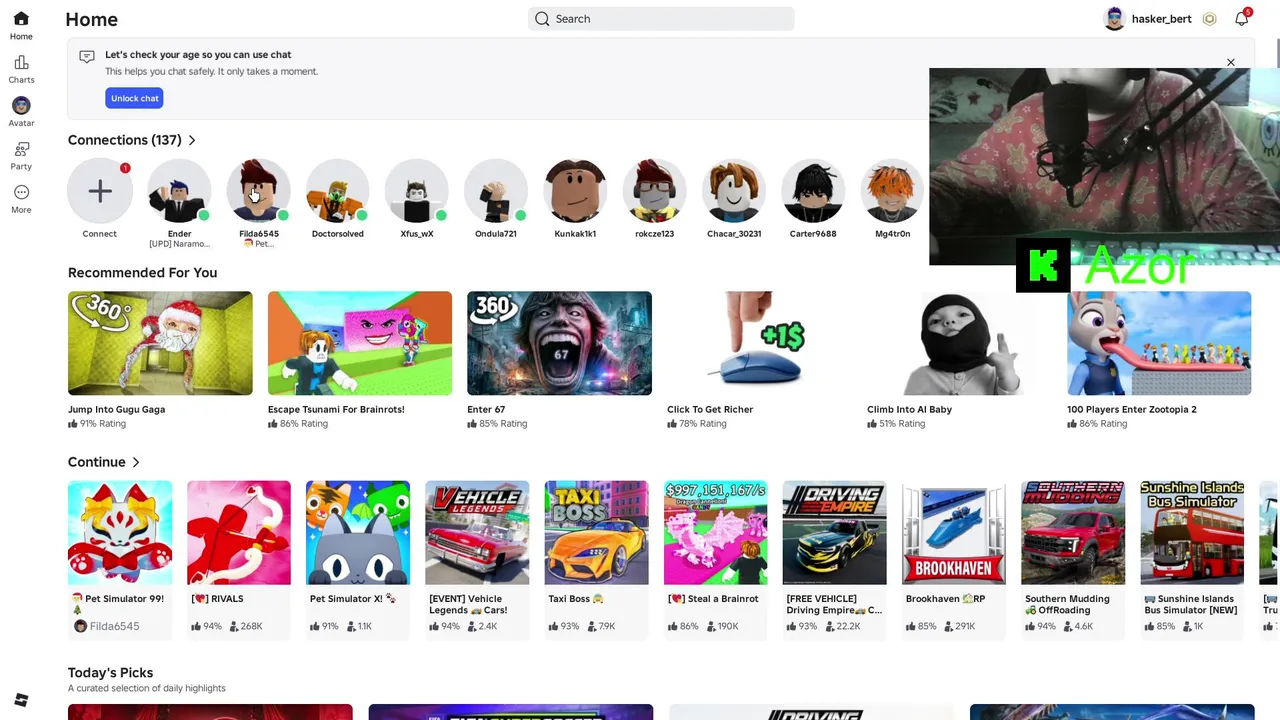Open Filda6545's connection avatar
This screenshot has width=1280, height=720.
(259, 190)
